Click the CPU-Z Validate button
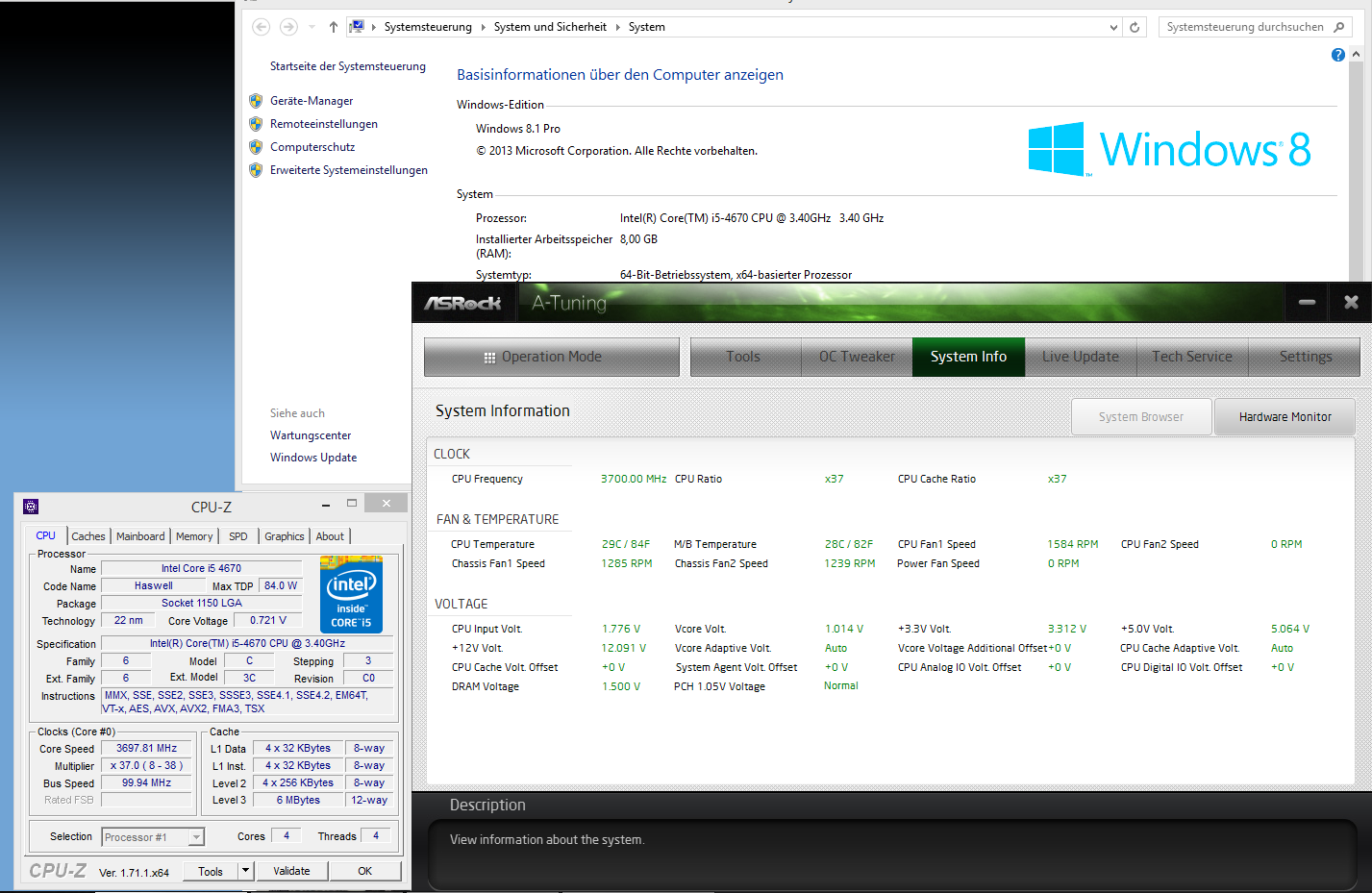This screenshot has height=893, width=1372. point(291,871)
